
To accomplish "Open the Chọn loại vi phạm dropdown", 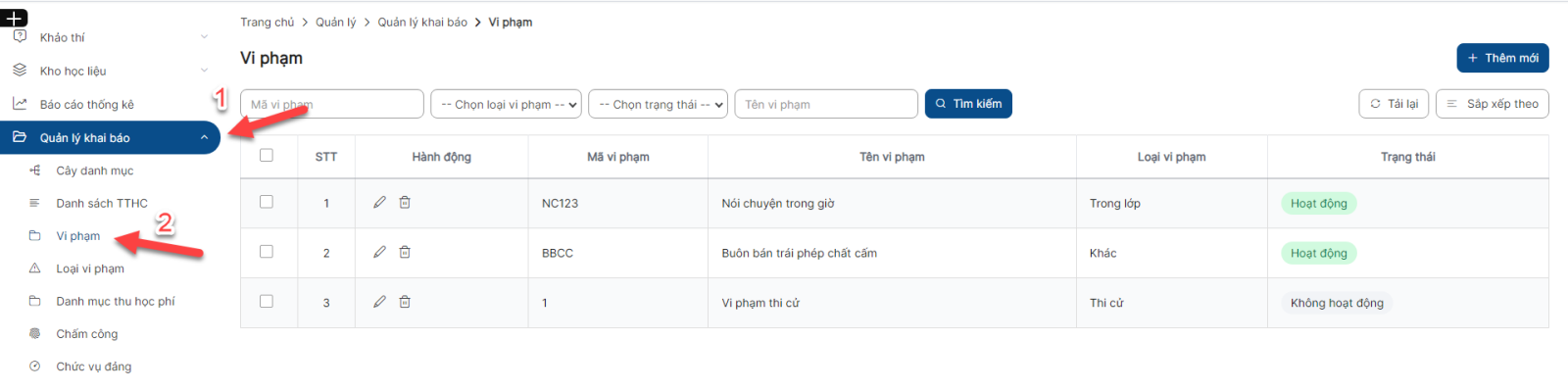I will [x=506, y=104].
